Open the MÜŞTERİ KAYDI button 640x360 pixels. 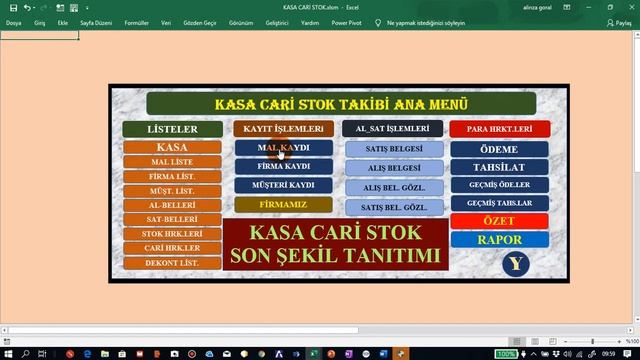(284, 185)
